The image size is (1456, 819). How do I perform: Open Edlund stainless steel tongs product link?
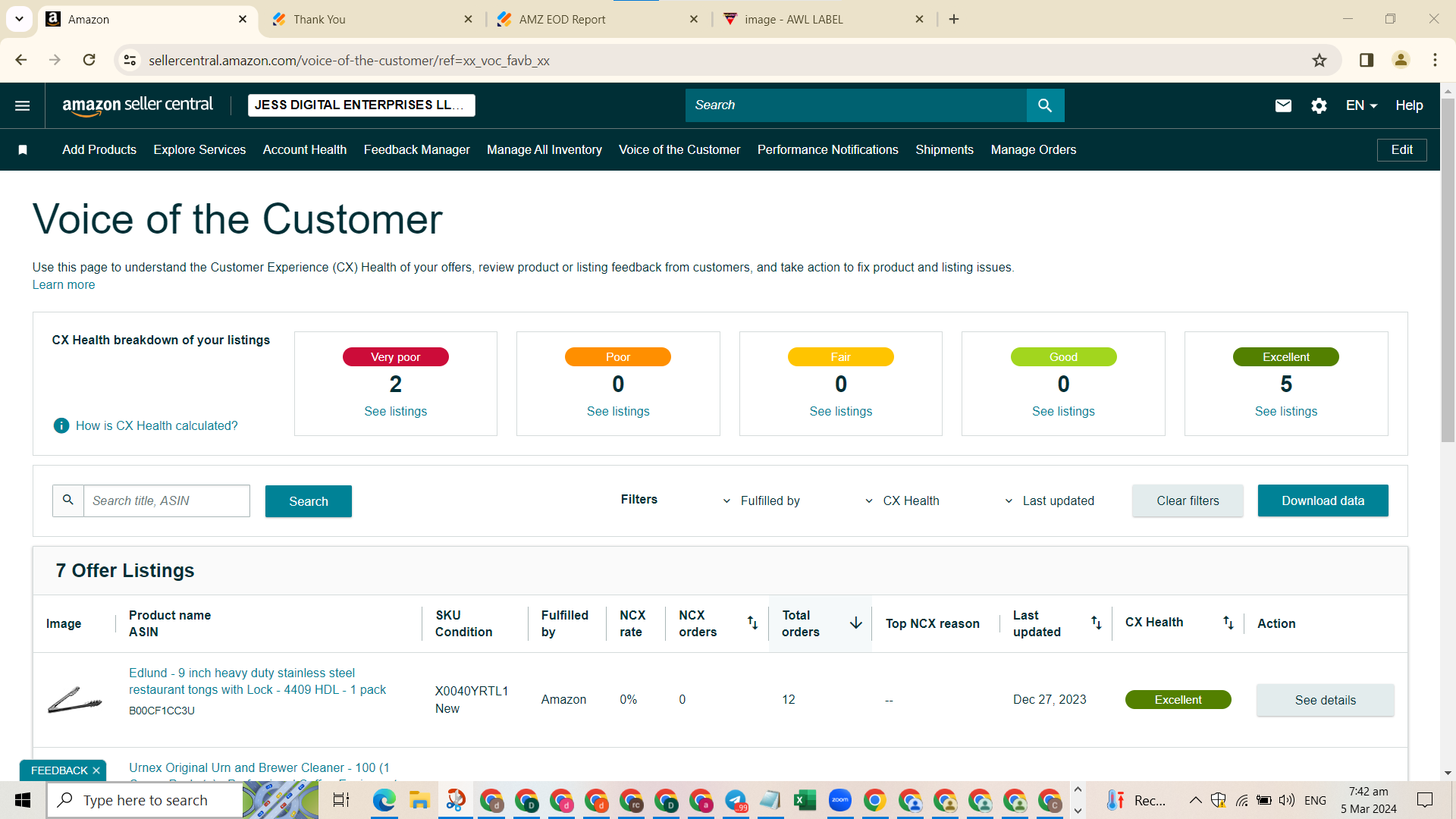click(257, 681)
